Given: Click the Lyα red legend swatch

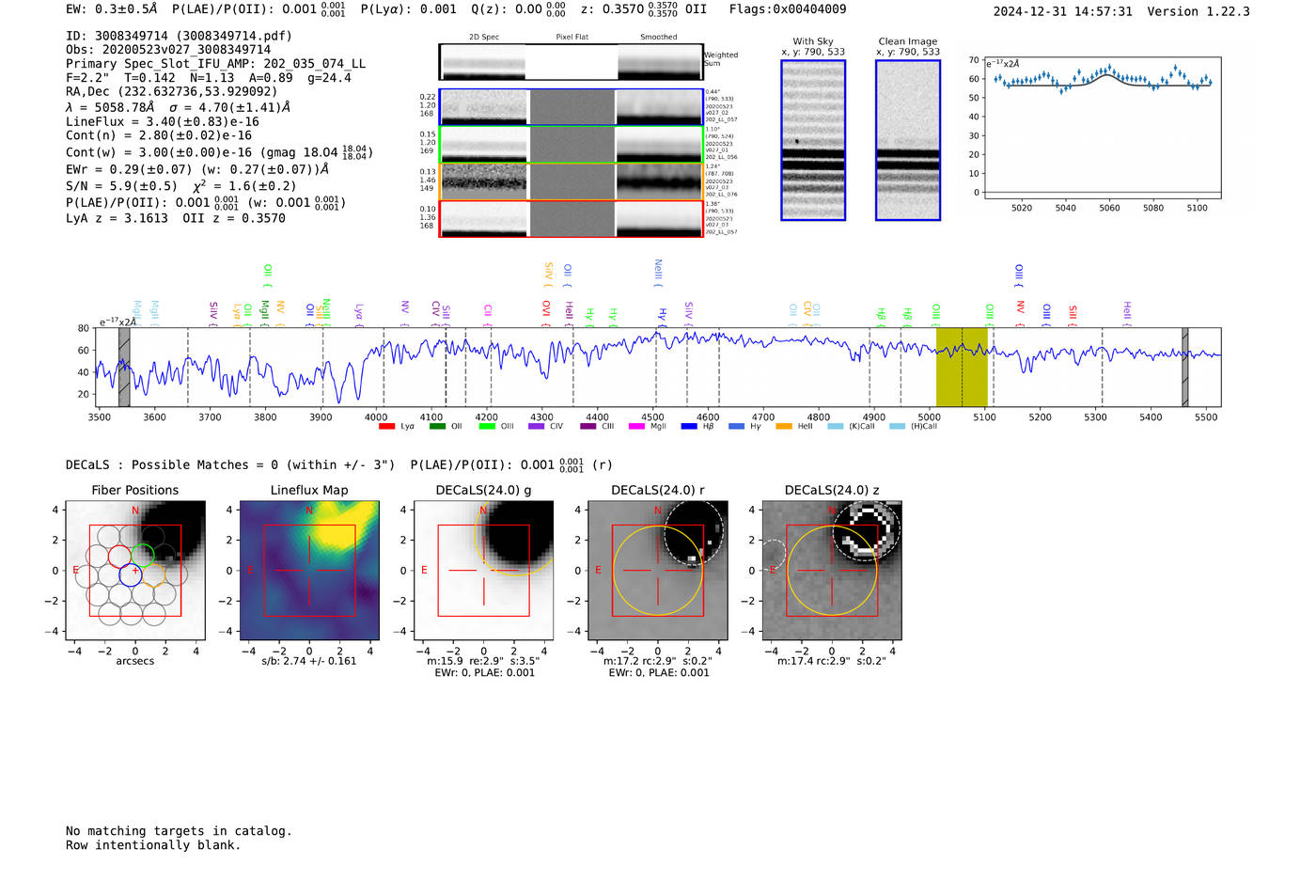Looking at the screenshot, I should (386, 427).
